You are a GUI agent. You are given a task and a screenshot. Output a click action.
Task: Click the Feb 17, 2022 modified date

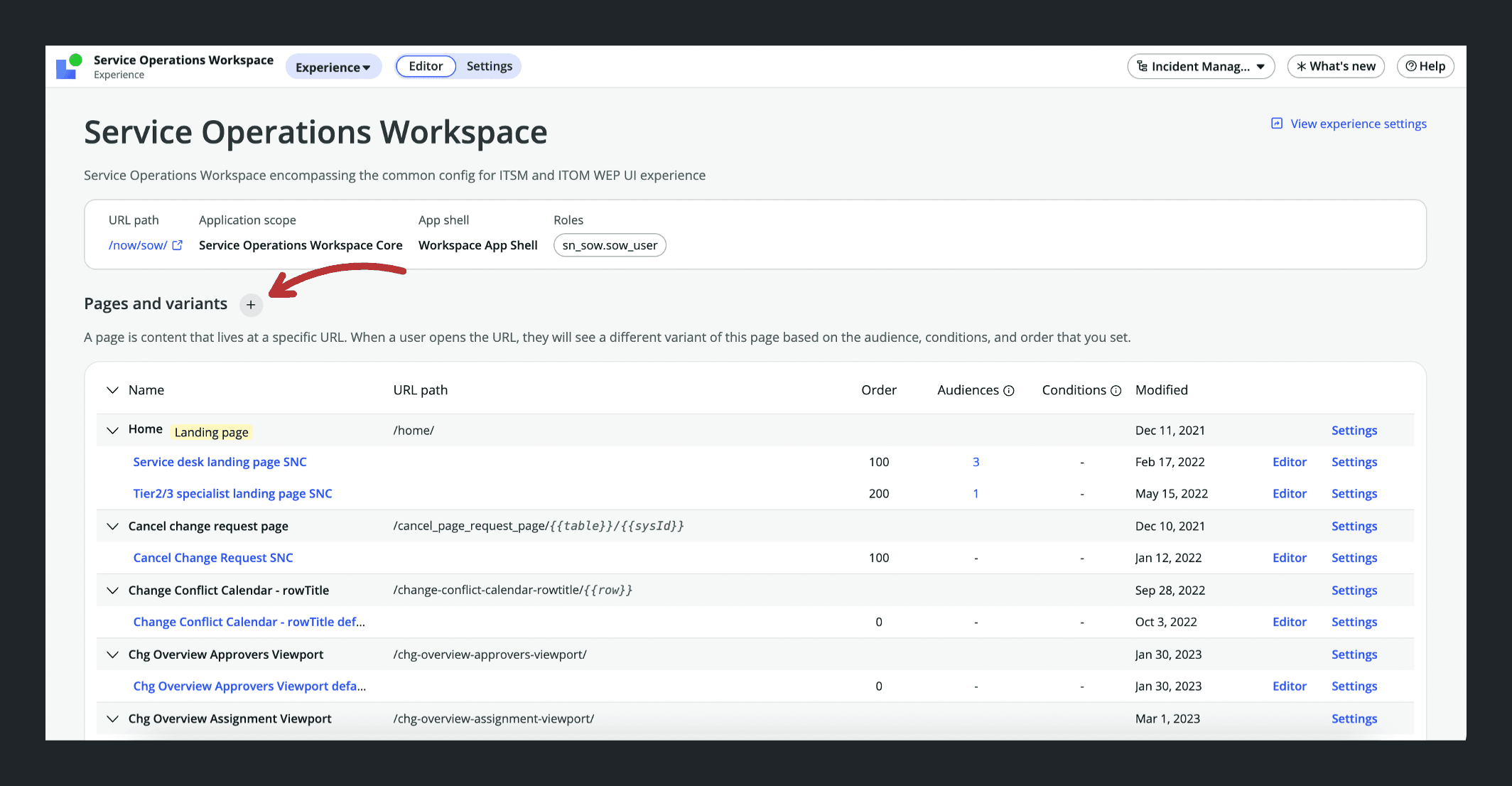1170,462
